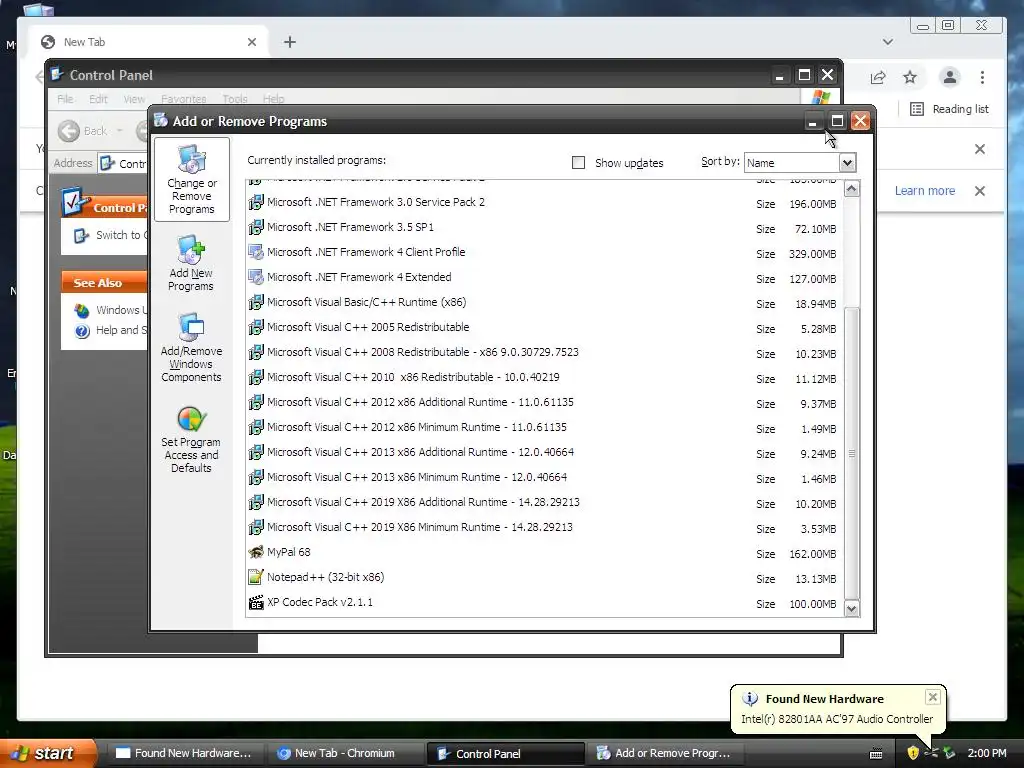
Task: Click the Notepad++ (32-bit x86) program icon
Action: [x=256, y=577]
